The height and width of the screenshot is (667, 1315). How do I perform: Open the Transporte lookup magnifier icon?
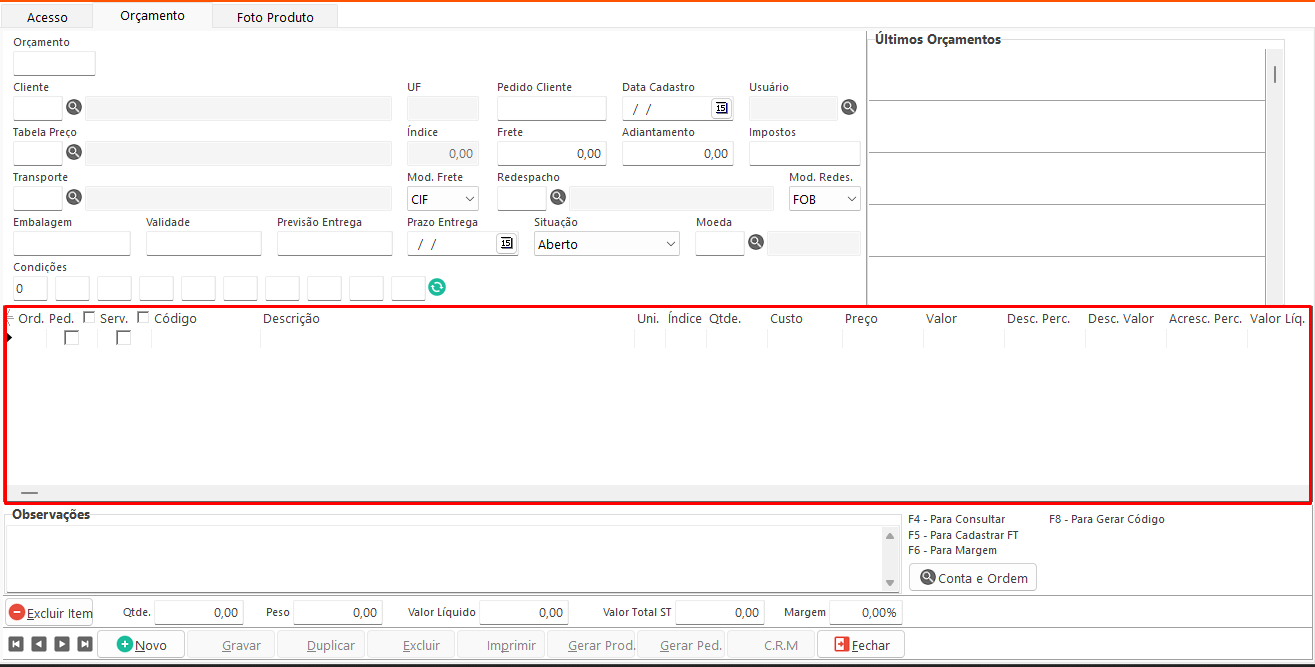point(74,197)
